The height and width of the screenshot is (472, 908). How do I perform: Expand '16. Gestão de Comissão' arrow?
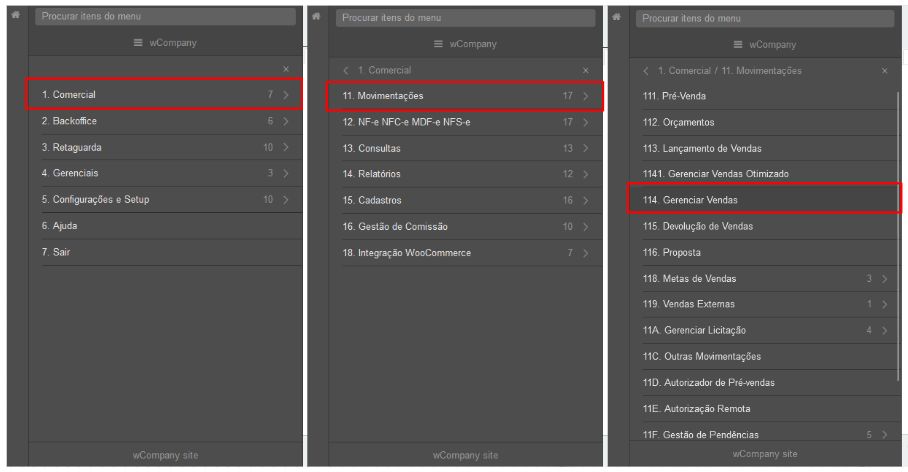click(x=585, y=226)
